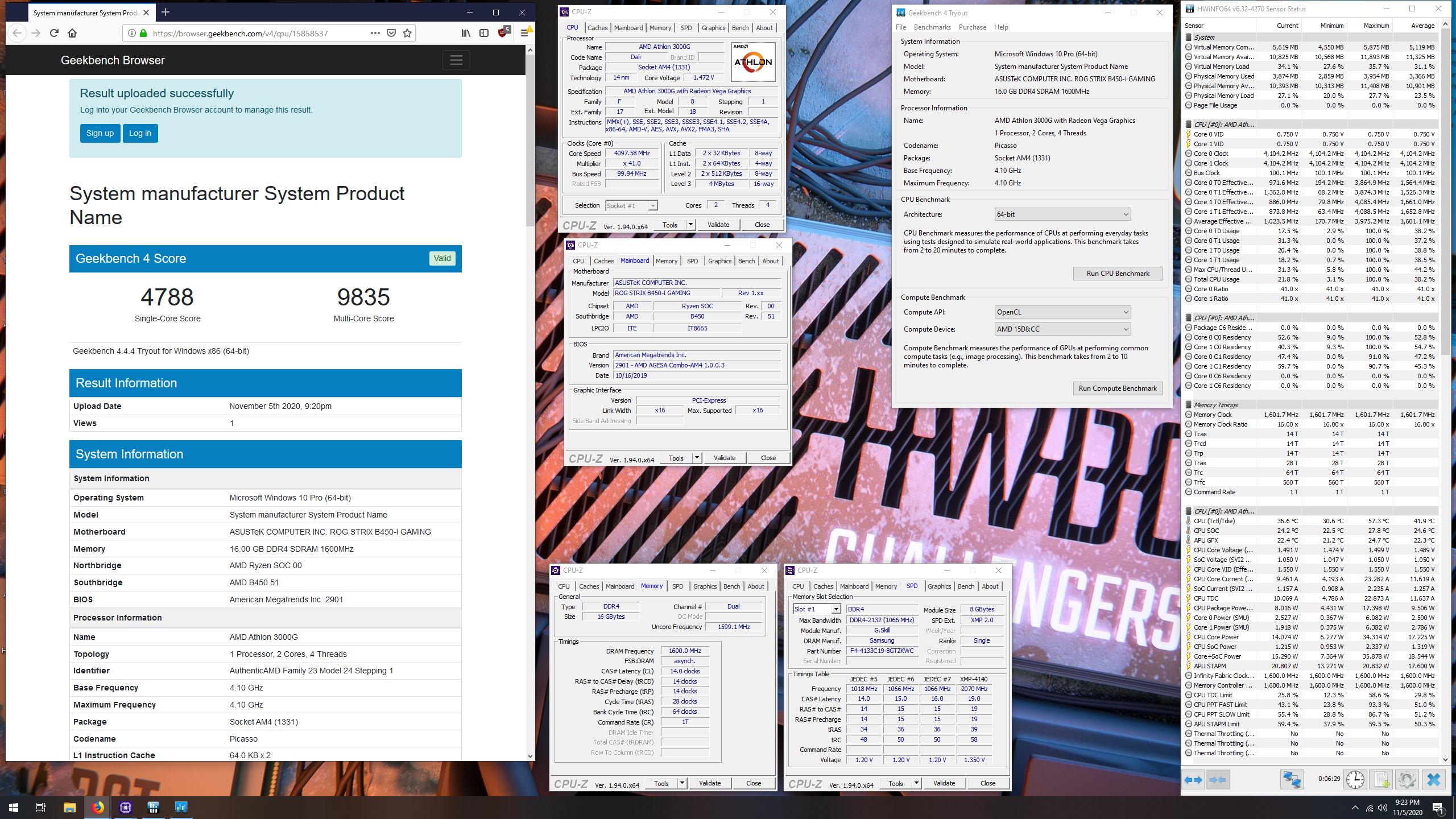Collapse columns with HWiNFO inward-arrows button

1218,780
